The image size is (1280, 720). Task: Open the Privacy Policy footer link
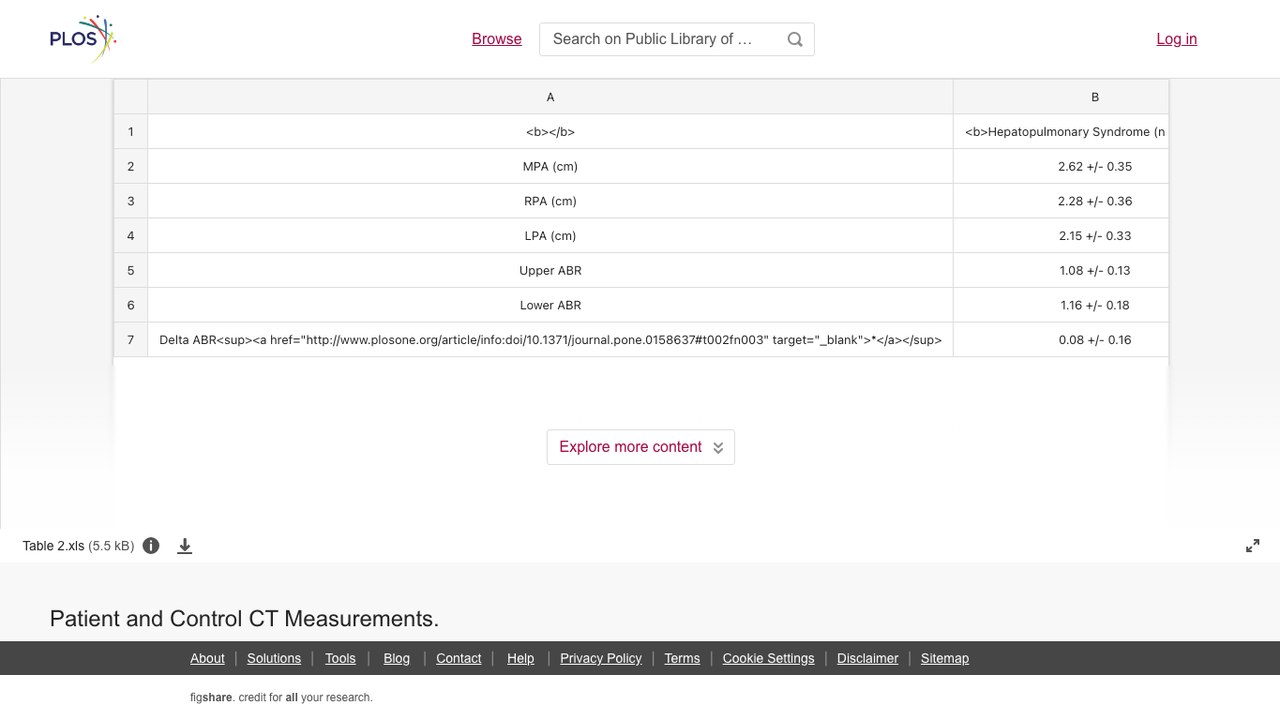pos(601,658)
